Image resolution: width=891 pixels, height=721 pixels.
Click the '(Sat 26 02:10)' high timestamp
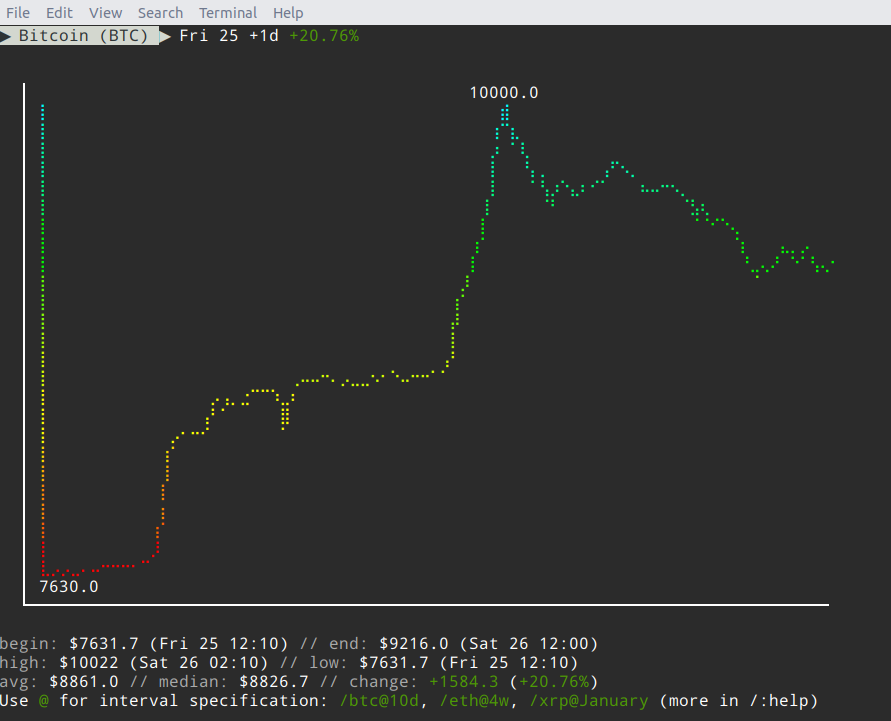tap(199, 662)
